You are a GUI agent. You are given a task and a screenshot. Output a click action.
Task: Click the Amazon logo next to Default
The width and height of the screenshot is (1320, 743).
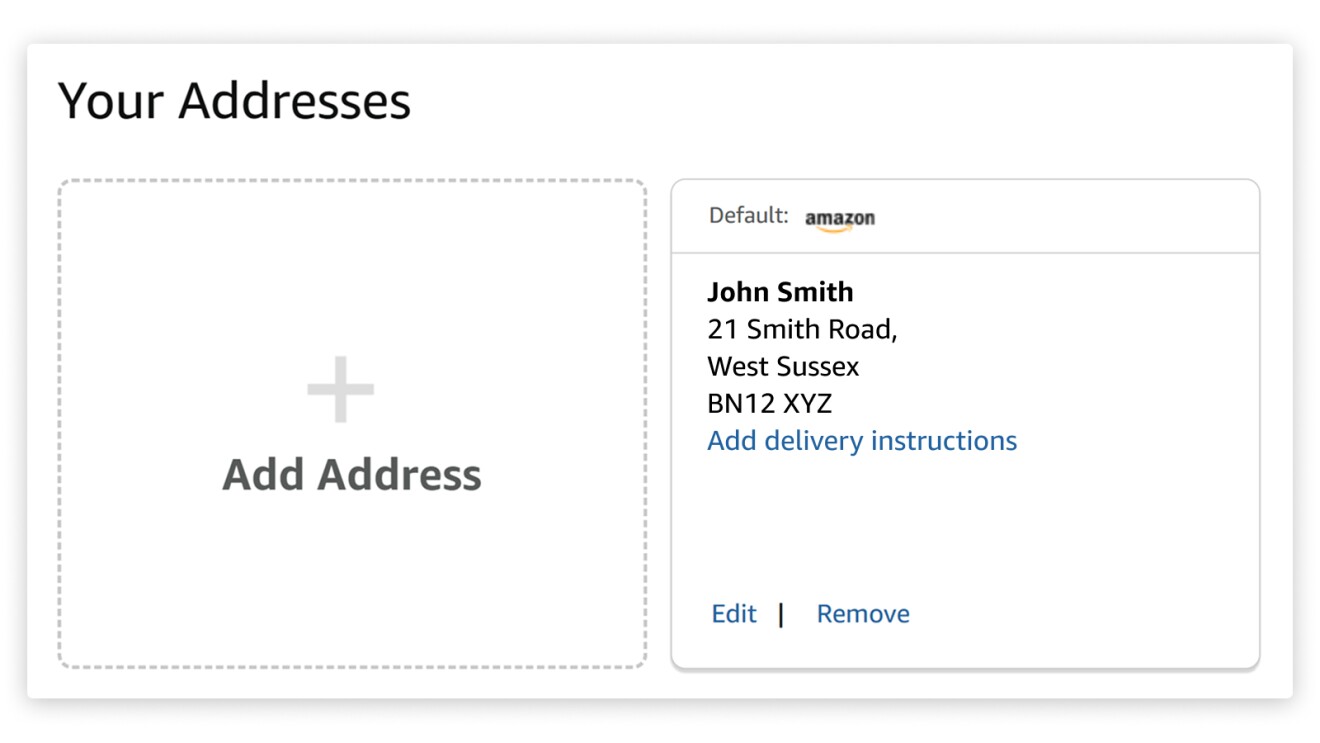click(840, 219)
